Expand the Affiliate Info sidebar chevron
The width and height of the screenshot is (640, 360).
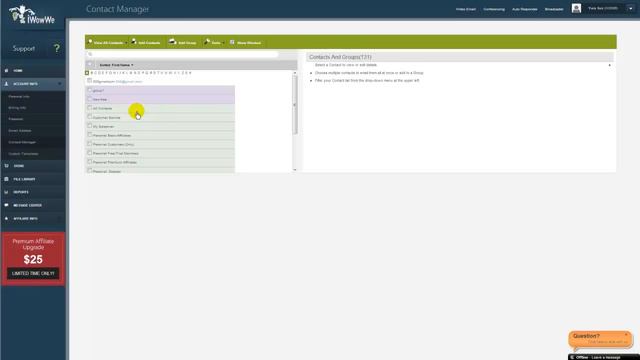[60, 219]
